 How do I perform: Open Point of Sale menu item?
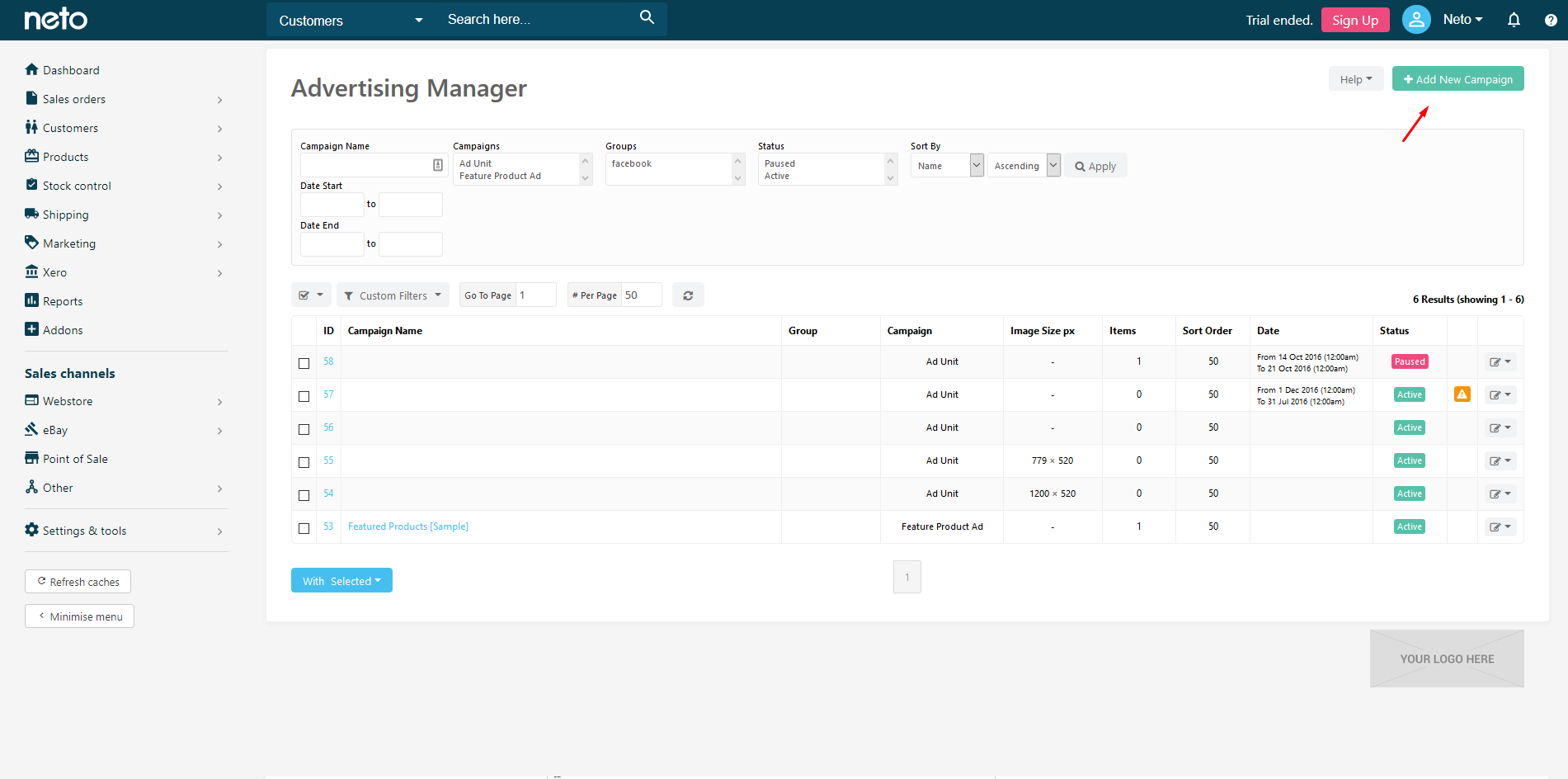(75, 459)
